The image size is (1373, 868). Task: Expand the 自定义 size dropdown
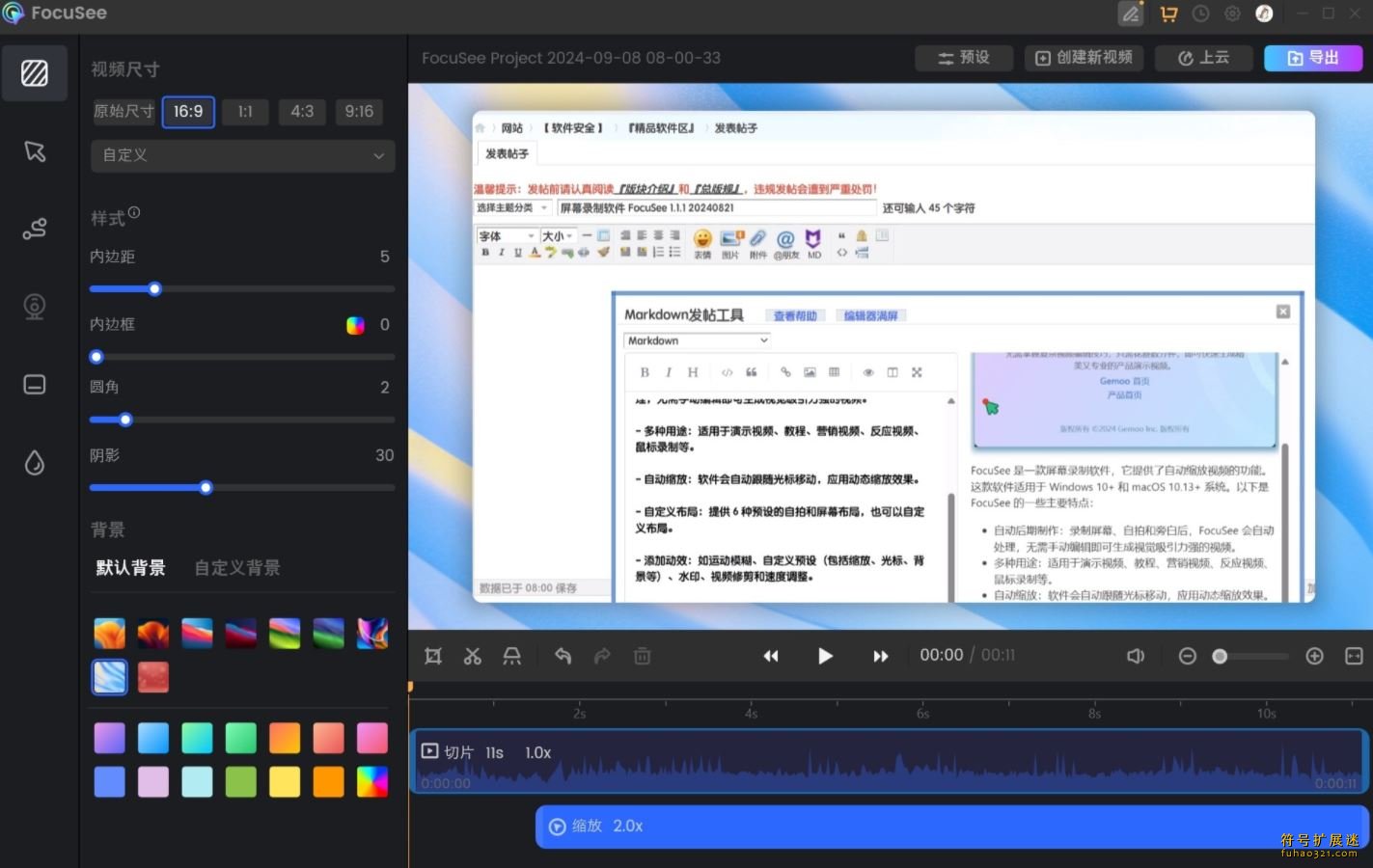point(243,155)
